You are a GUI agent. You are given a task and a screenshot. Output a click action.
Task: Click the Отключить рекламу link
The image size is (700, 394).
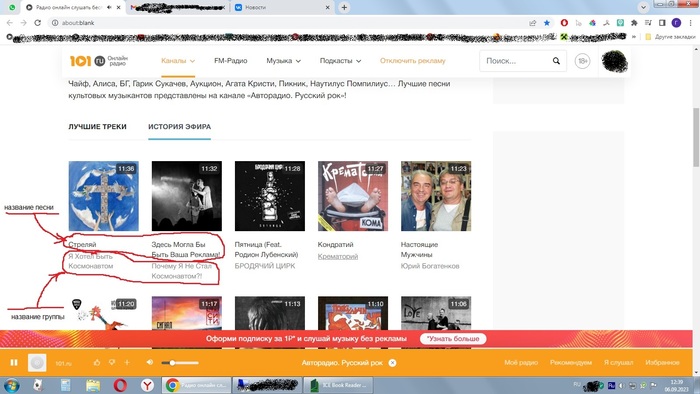(x=412, y=61)
